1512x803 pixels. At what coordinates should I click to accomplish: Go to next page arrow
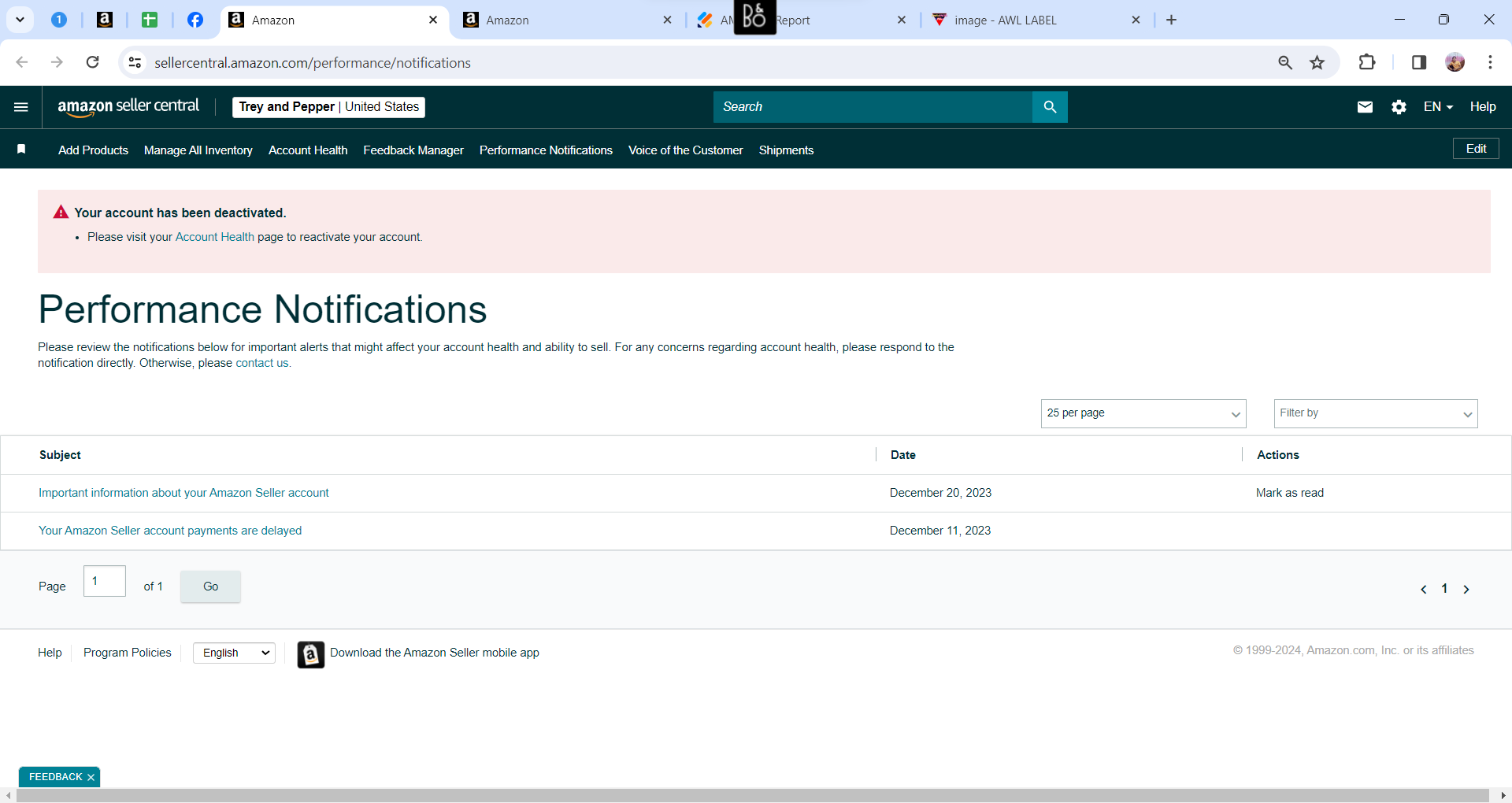click(1466, 589)
